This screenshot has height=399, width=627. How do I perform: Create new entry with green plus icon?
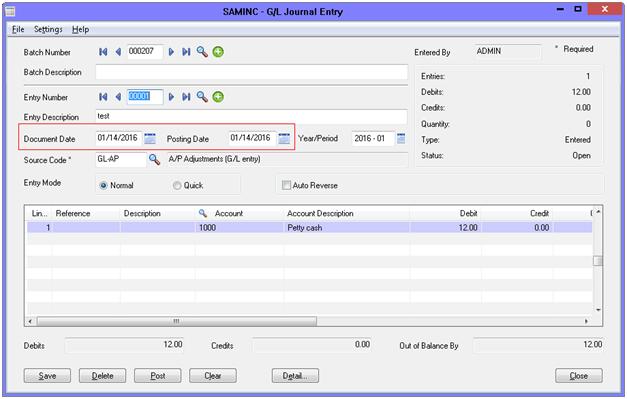click(x=218, y=96)
